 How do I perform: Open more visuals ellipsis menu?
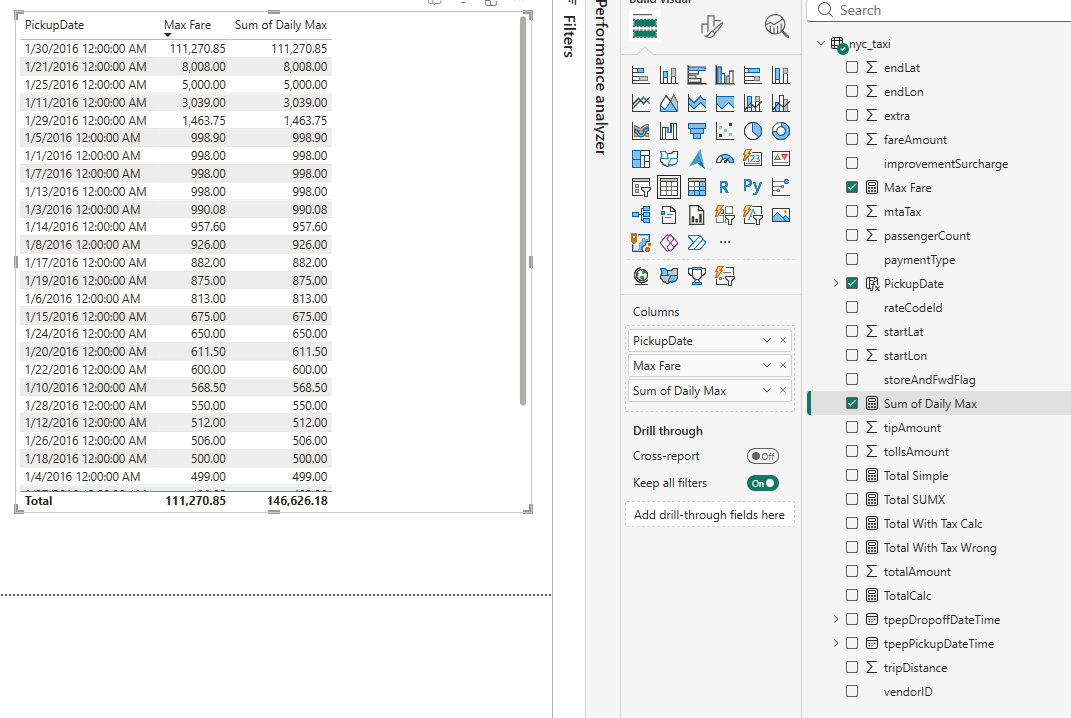click(x=725, y=242)
